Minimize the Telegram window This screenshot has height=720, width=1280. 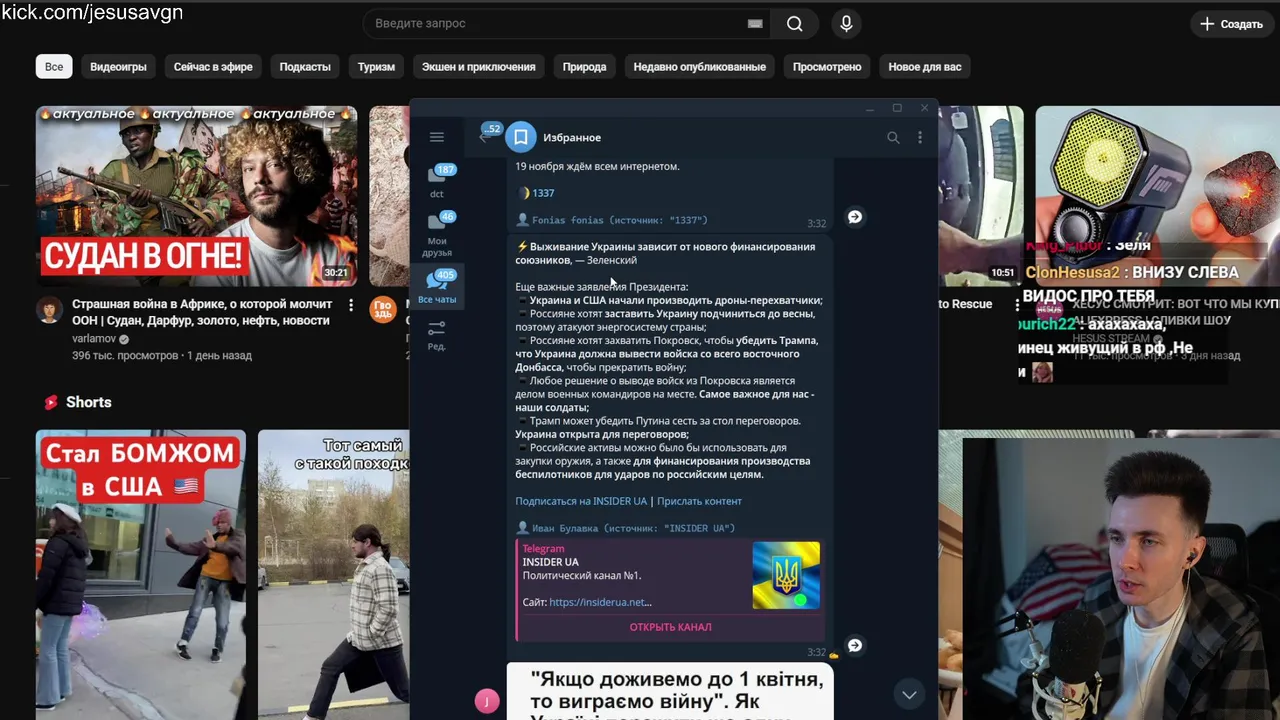pos(870,108)
